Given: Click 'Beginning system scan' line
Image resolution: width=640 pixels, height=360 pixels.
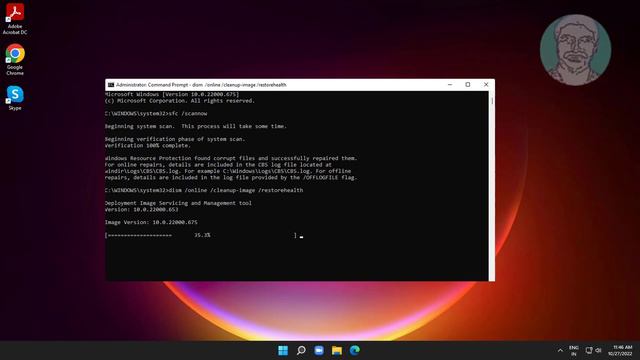Looking at the screenshot, I should click(196, 126).
